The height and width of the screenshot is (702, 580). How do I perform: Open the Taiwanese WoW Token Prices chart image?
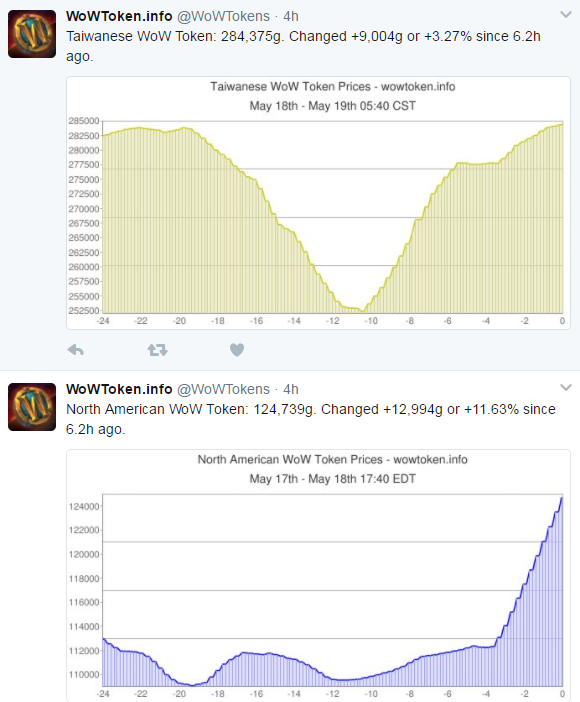pyautogui.click(x=318, y=203)
